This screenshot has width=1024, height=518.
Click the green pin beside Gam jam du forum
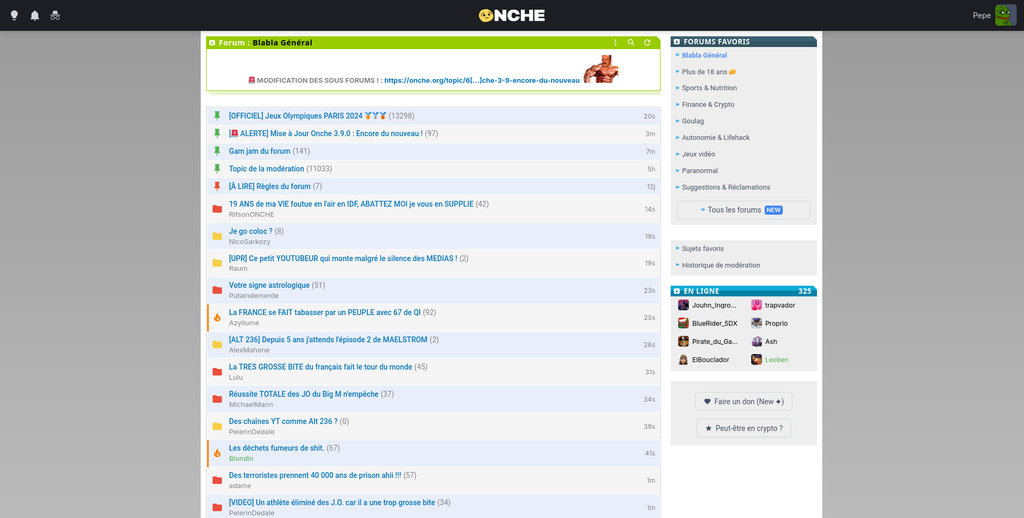(217, 151)
